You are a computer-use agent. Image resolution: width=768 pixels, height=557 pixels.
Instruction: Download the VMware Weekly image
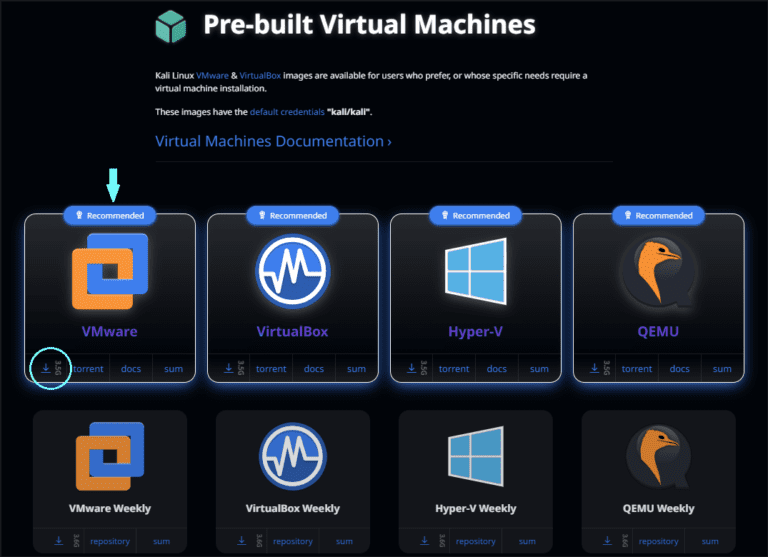click(58, 541)
